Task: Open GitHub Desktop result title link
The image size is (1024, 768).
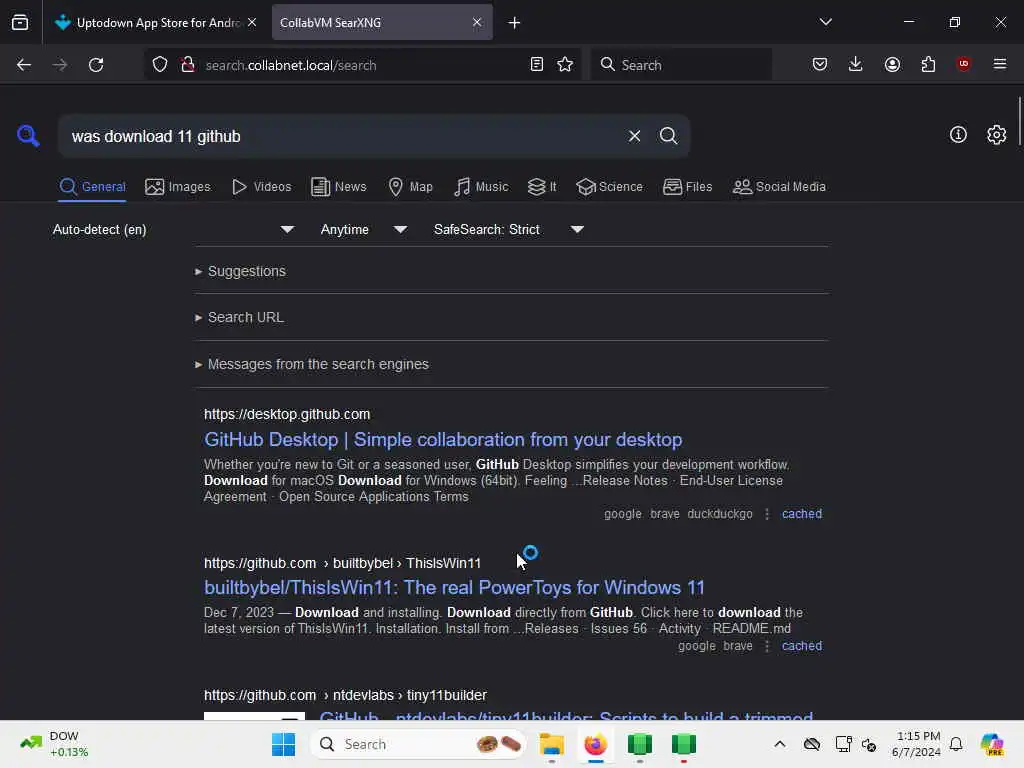Action: point(443,440)
